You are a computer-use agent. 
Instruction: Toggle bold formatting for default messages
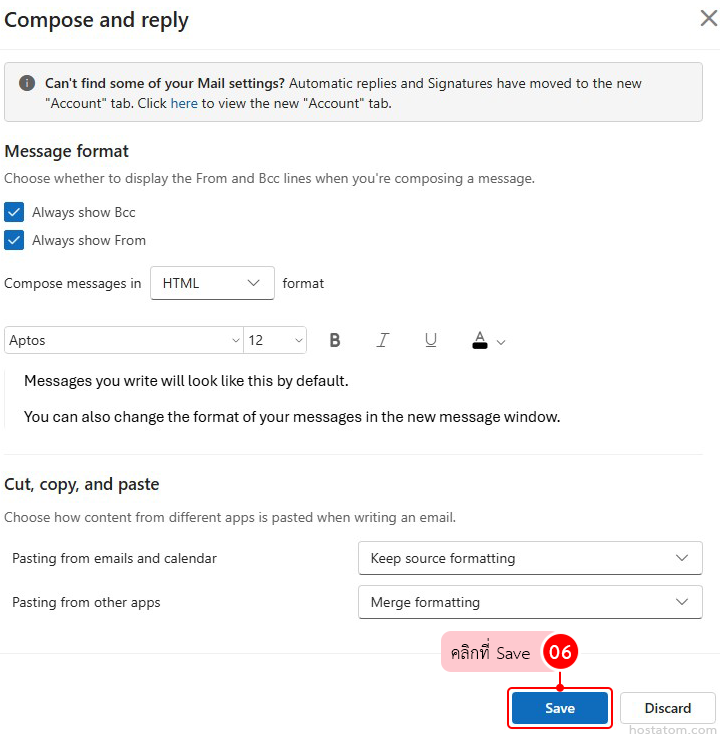pos(335,340)
